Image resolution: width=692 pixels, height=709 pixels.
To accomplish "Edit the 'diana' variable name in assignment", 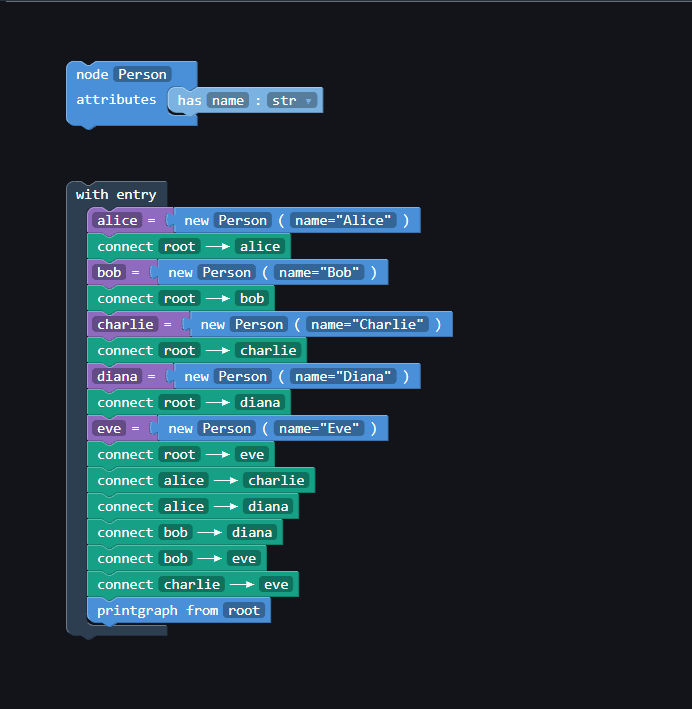I will (x=117, y=376).
